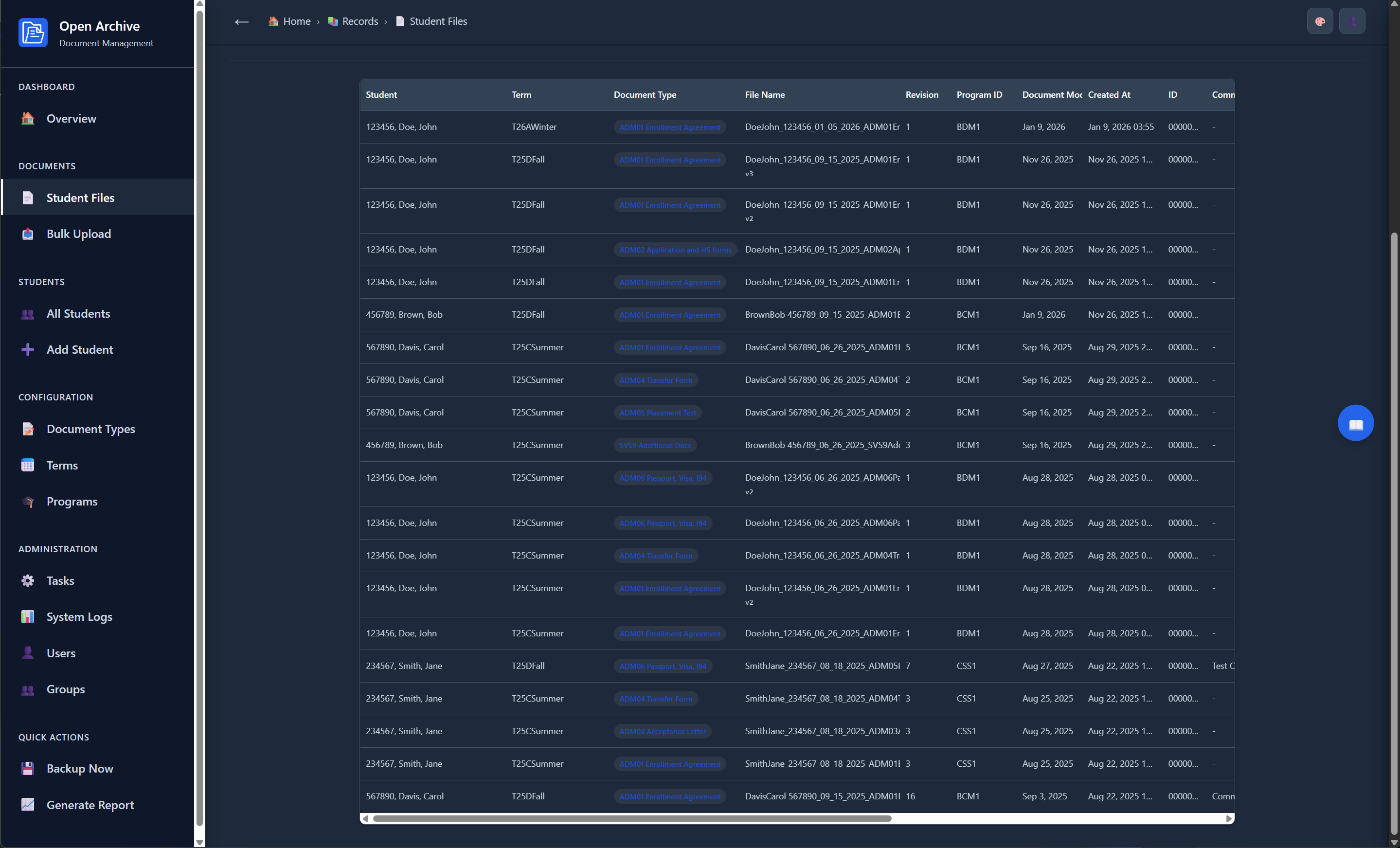The width and height of the screenshot is (1400, 848).
Task: Click the Student Files breadcrumb page icon
Action: click(x=400, y=21)
